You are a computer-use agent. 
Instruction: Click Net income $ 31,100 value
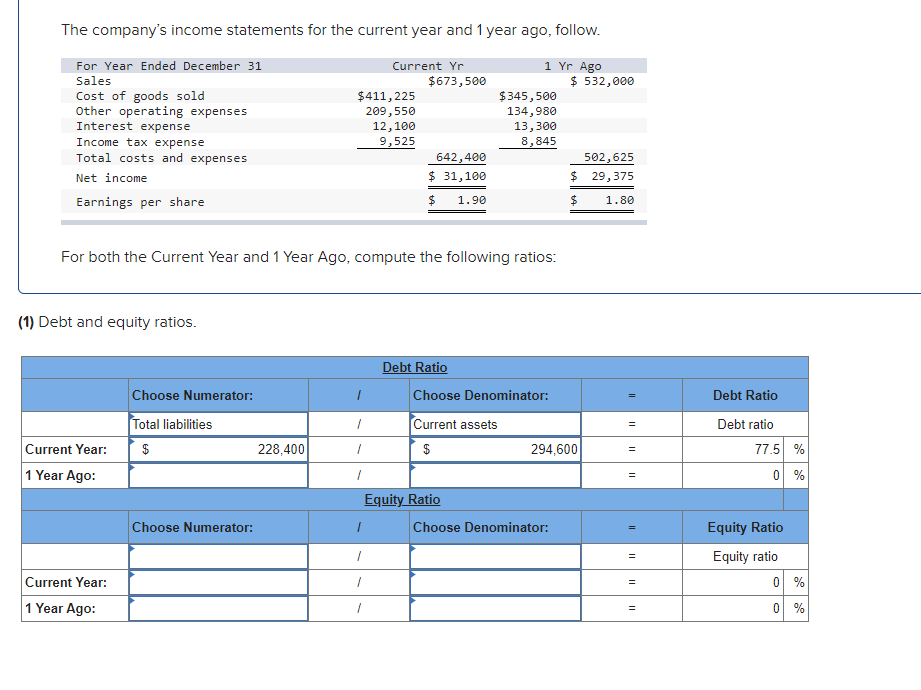[x=457, y=176]
